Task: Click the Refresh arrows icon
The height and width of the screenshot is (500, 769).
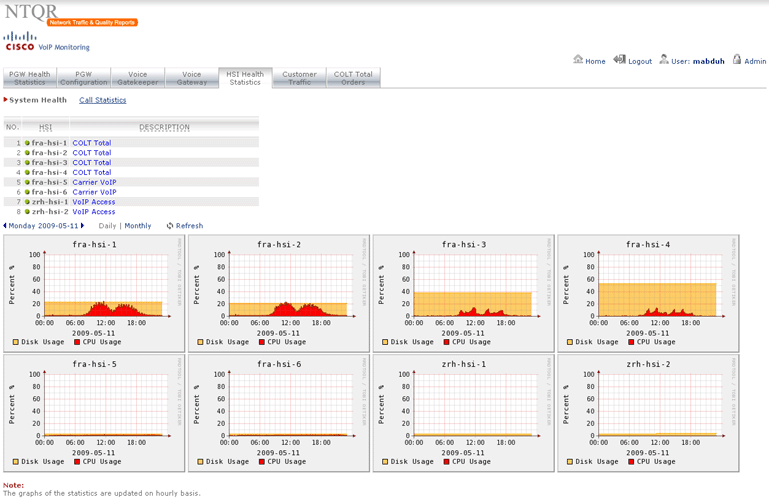Action: pos(170,226)
